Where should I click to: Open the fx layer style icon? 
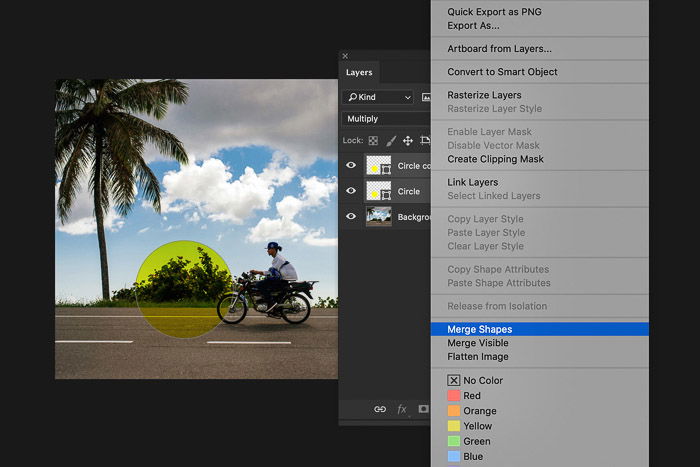[x=402, y=409]
